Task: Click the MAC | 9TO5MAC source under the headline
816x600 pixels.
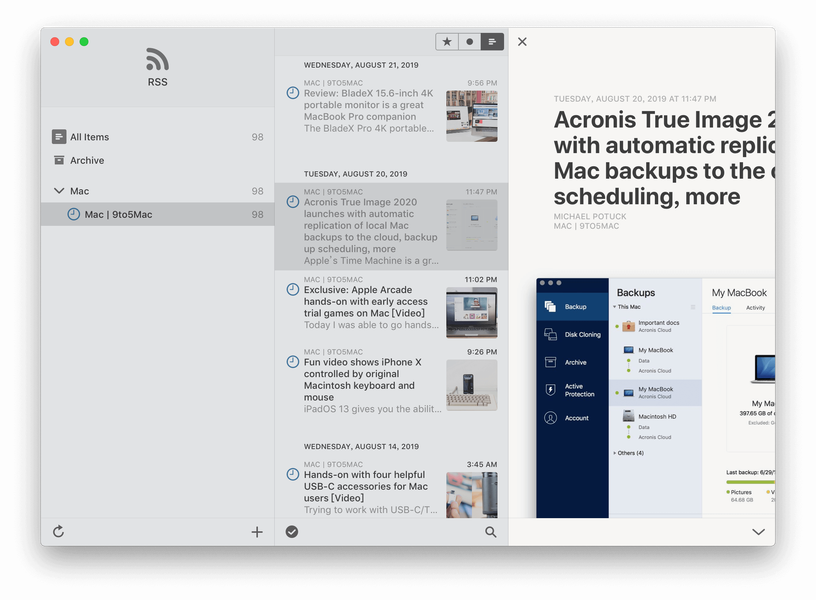Action: tap(586, 226)
